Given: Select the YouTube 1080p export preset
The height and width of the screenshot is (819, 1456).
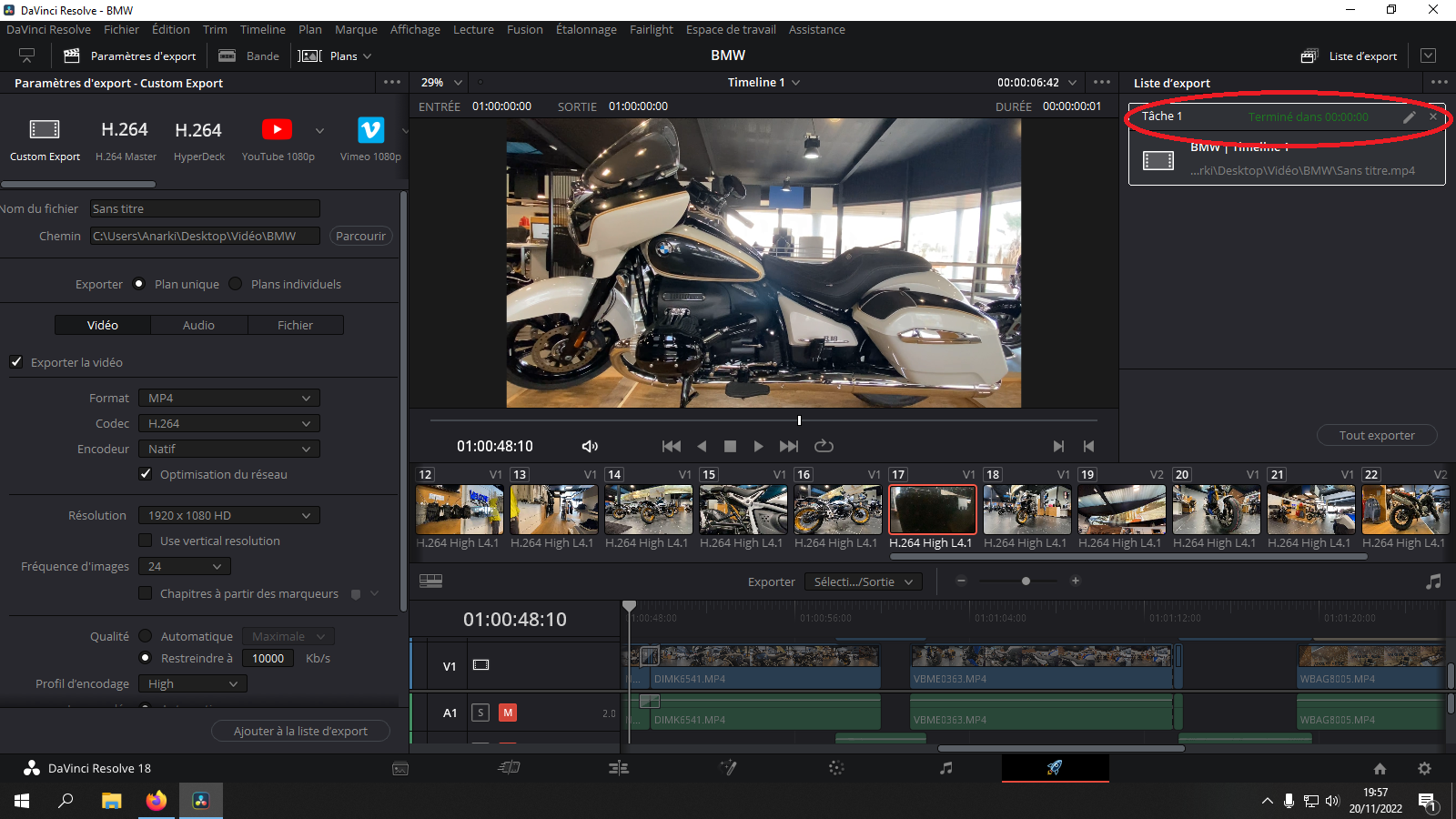Looking at the screenshot, I should pos(277,130).
